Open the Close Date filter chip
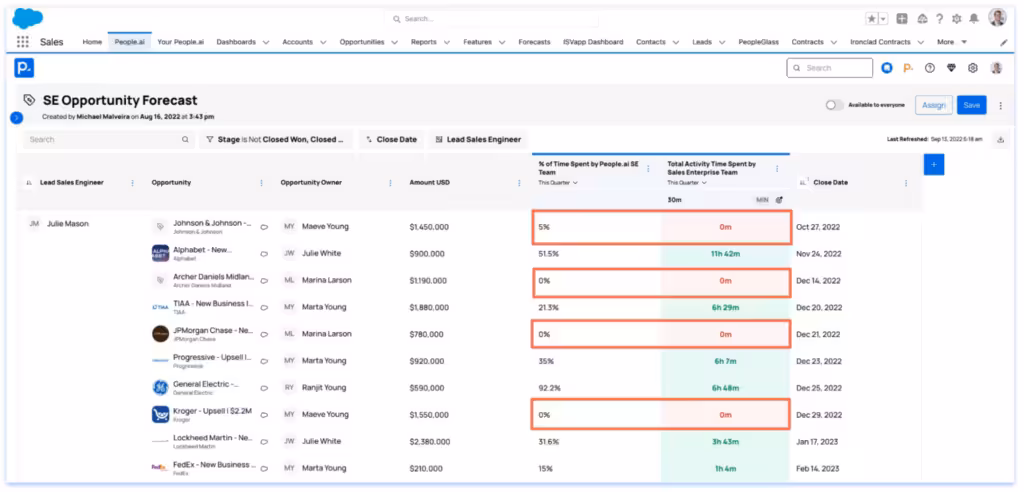 coord(391,139)
